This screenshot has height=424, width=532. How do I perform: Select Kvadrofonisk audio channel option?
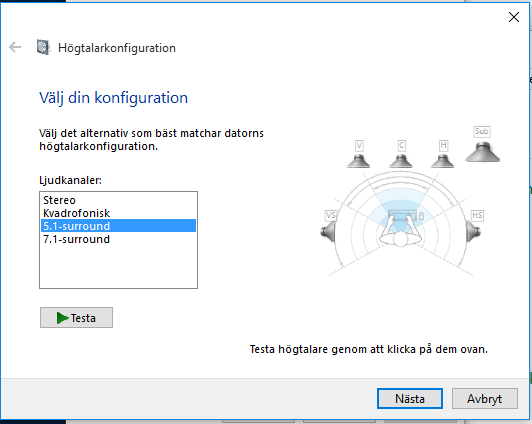click(x=118, y=213)
